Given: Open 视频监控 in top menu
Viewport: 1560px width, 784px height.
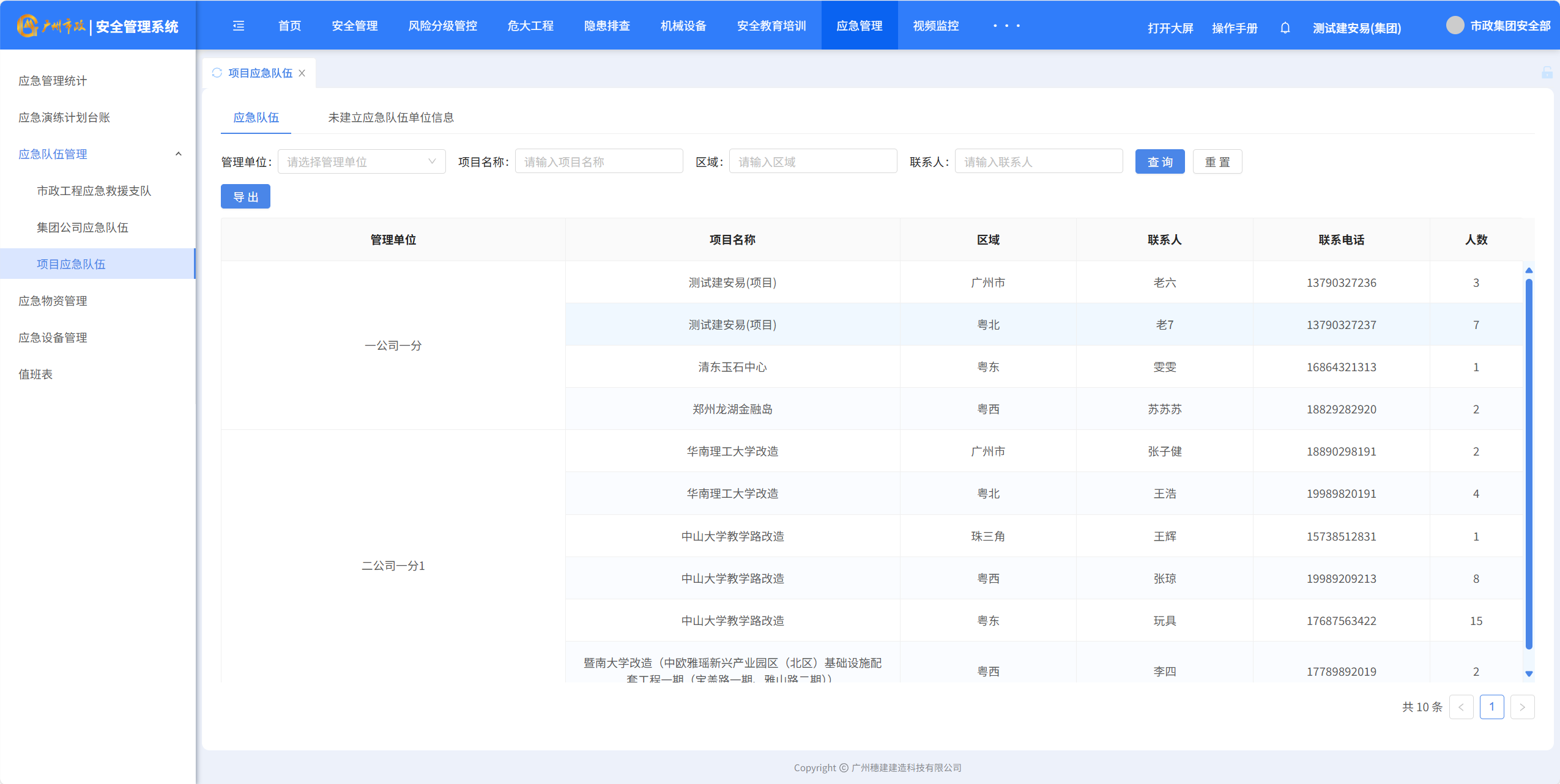Looking at the screenshot, I should click(x=935, y=26).
